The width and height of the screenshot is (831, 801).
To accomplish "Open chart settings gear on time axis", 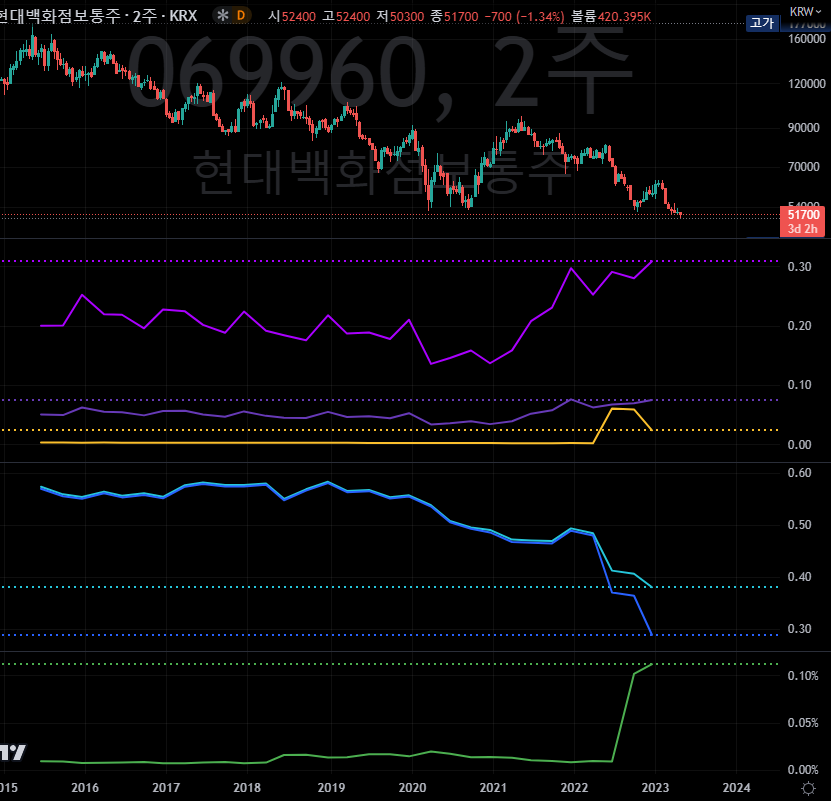I will point(808,788).
